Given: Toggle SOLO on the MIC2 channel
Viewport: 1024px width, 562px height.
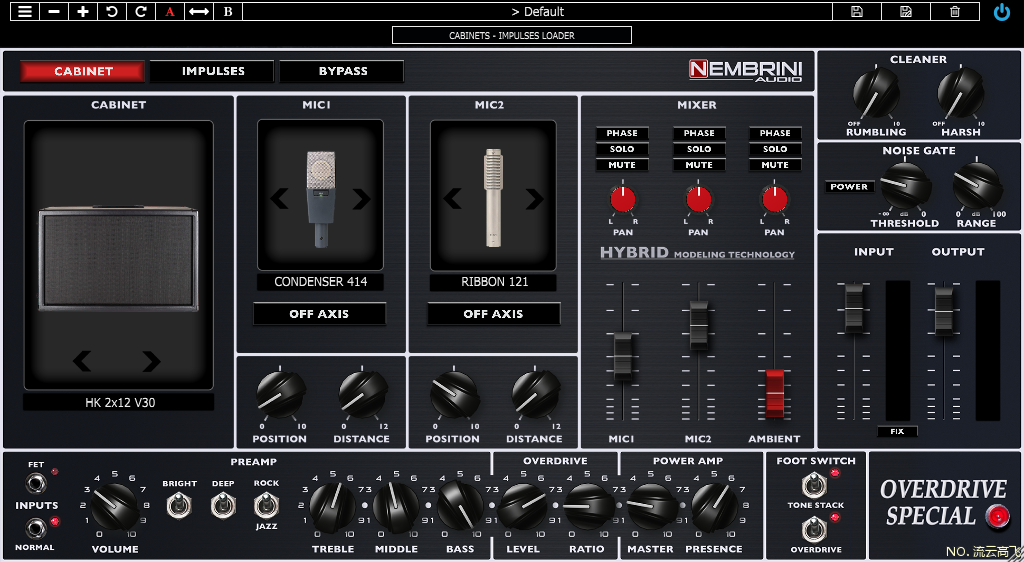Looking at the screenshot, I should (x=699, y=149).
